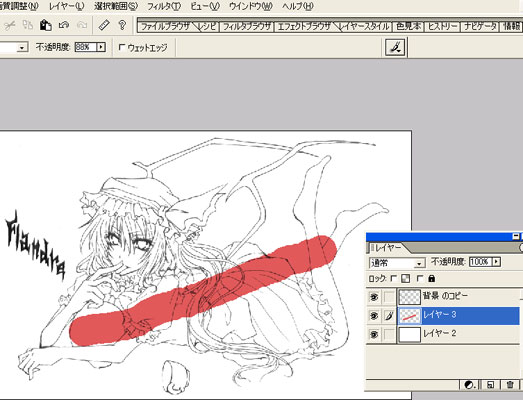The image size is (523, 400).
Task: Toggle the second ロック checkbox beside padlock
Action: click(420, 278)
